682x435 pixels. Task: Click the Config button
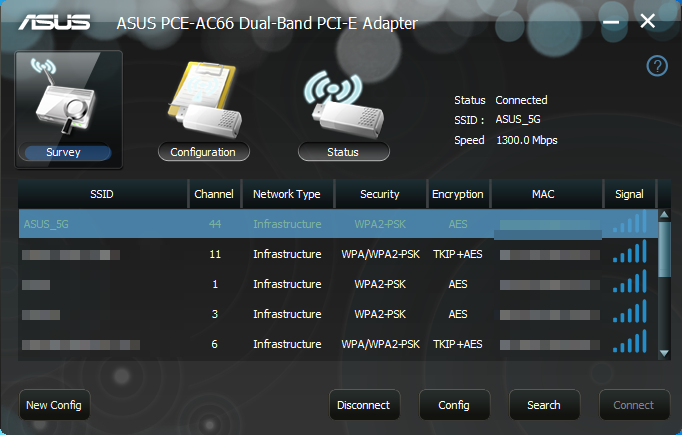pyautogui.click(x=454, y=405)
